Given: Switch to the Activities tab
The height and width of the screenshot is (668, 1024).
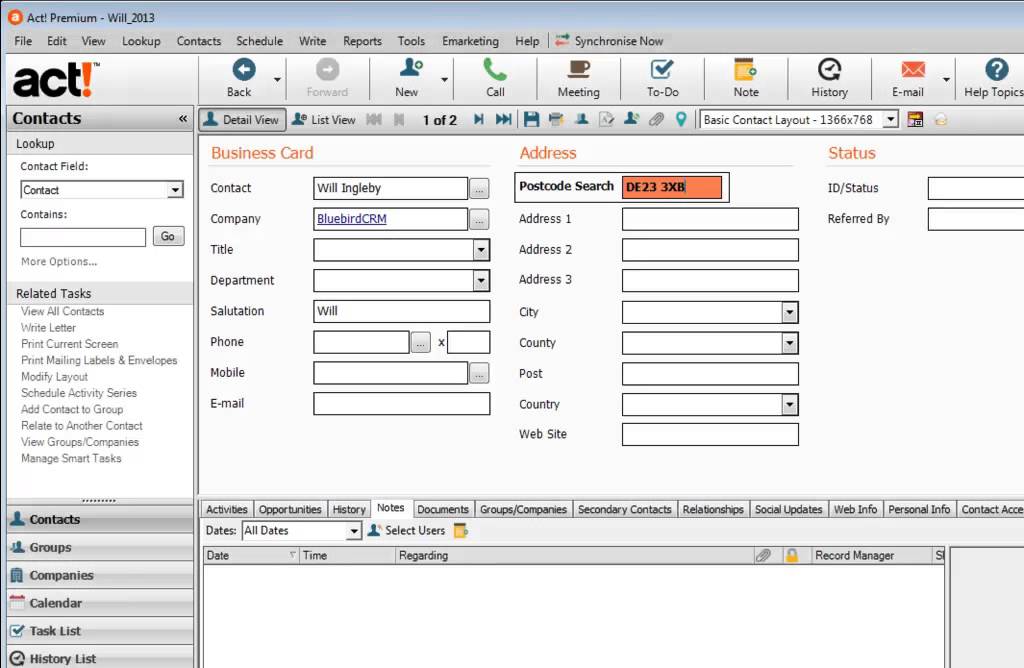Looking at the screenshot, I should (x=227, y=509).
